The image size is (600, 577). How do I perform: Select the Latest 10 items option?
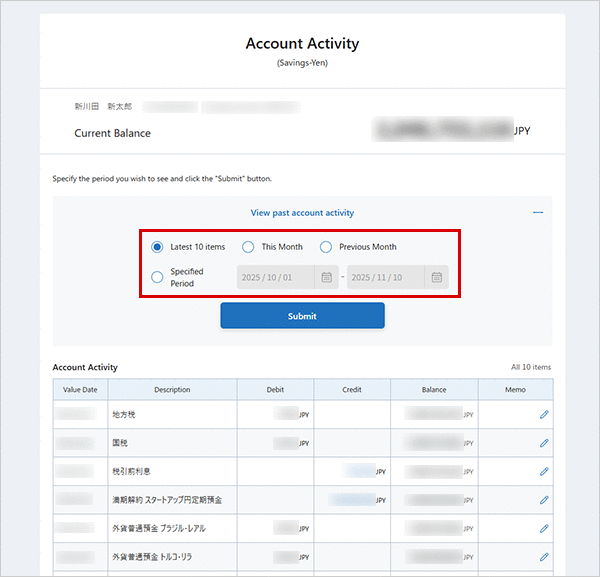pos(157,247)
